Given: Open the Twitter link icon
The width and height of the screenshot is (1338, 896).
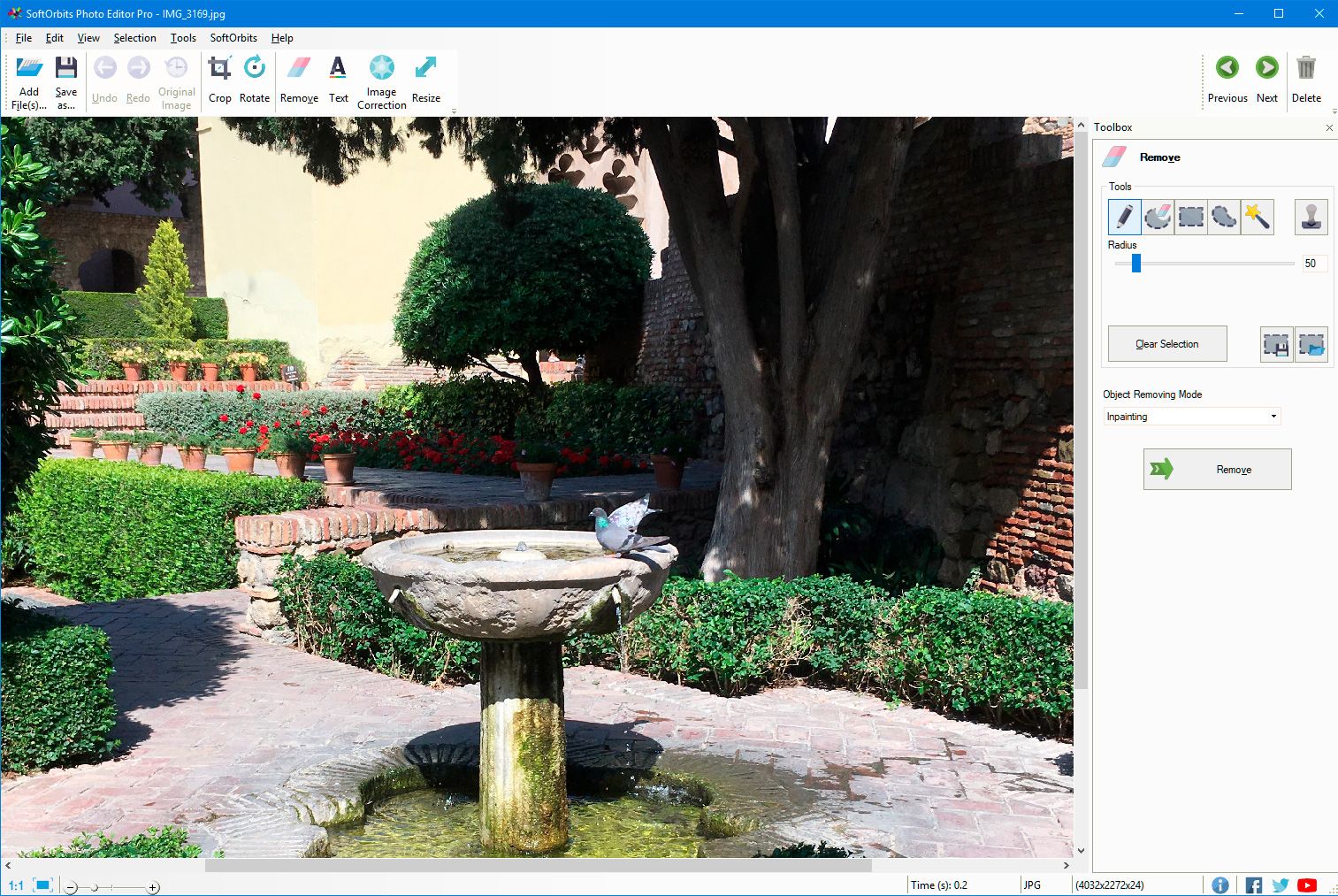Looking at the screenshot, I should click(1280, 885).
